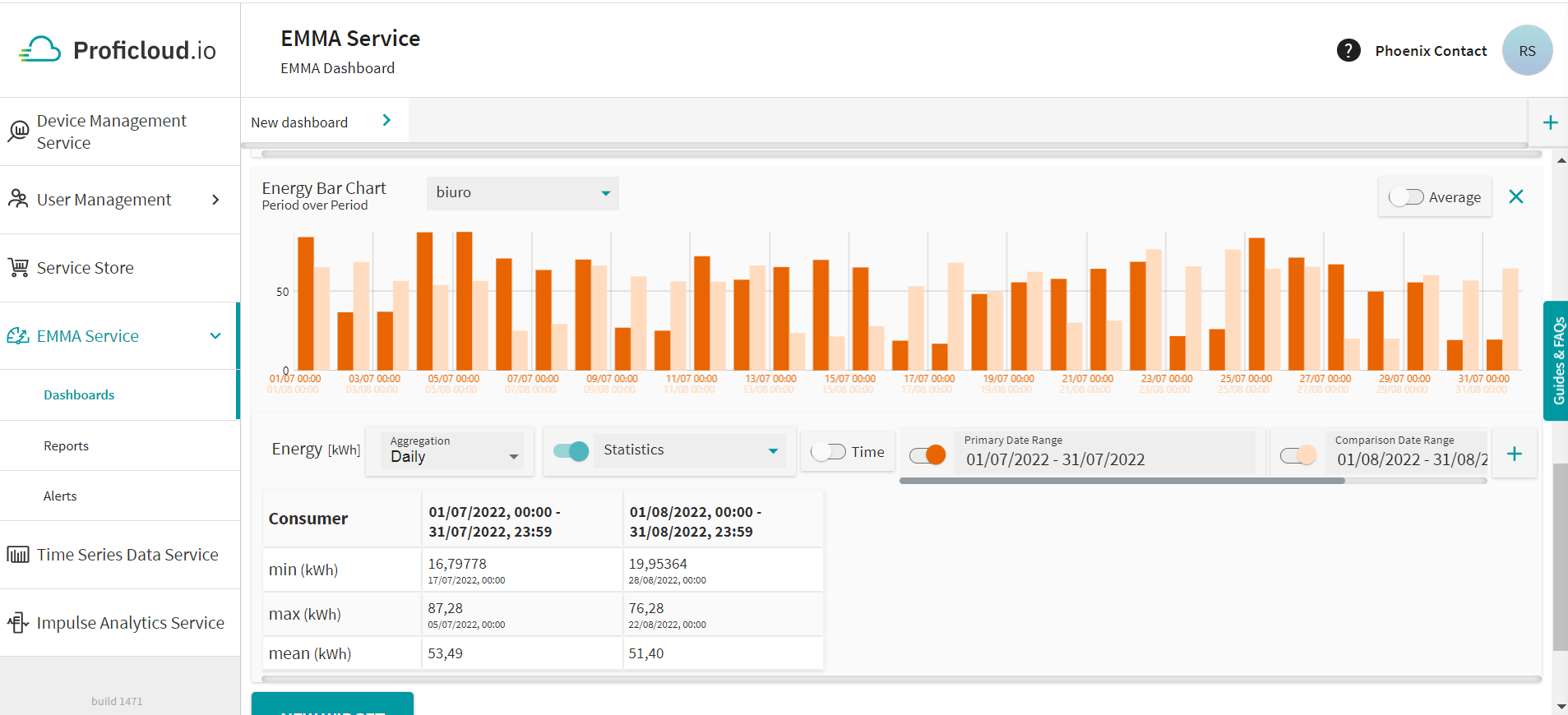Go to Dashboards
This screenshot has height=715, width=1568.
pos(79,395)
